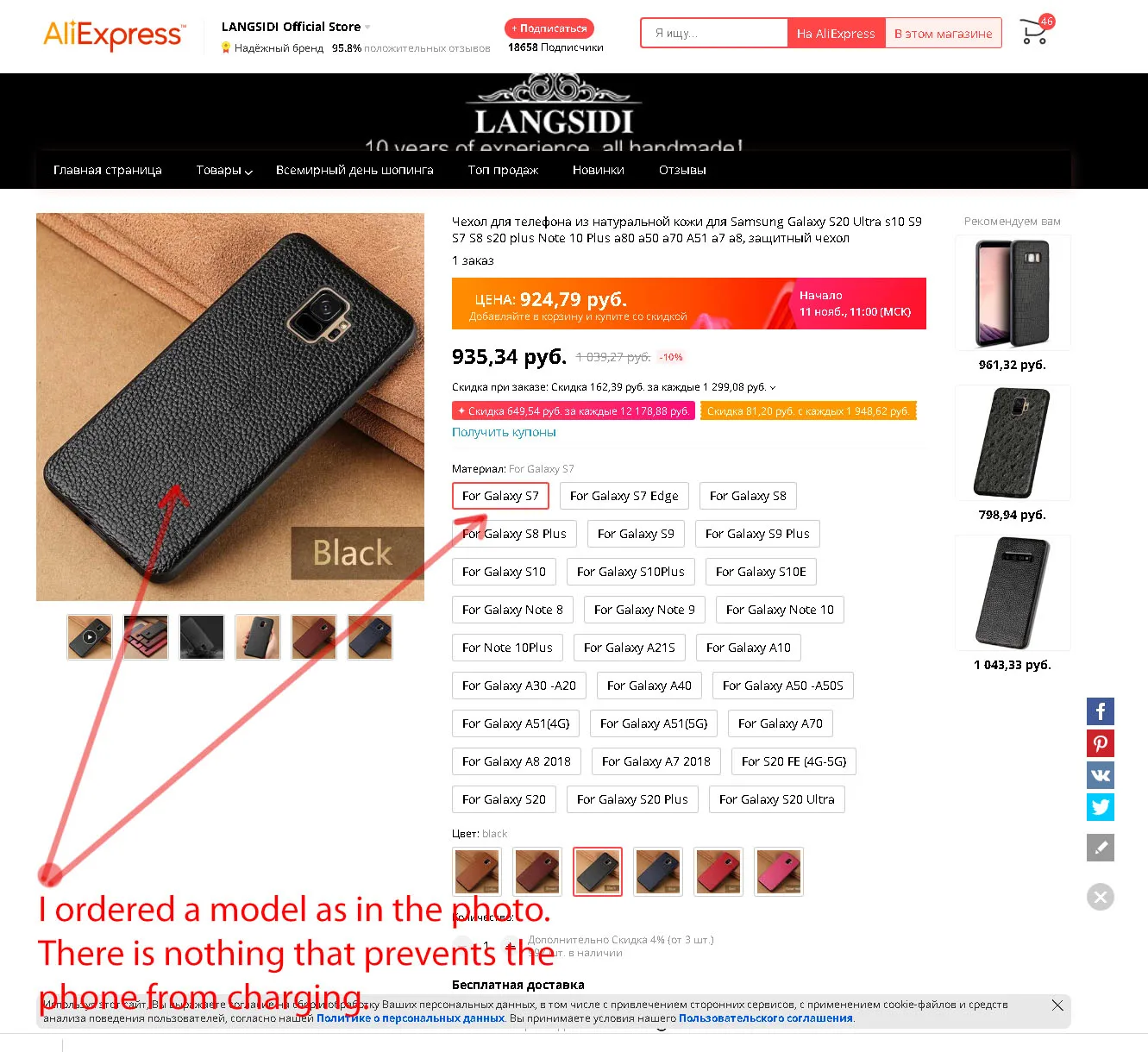The width and height of the screenshot is (1148, 1052).
Task: Expand the order discount details chevron
Action: (773, 387)
